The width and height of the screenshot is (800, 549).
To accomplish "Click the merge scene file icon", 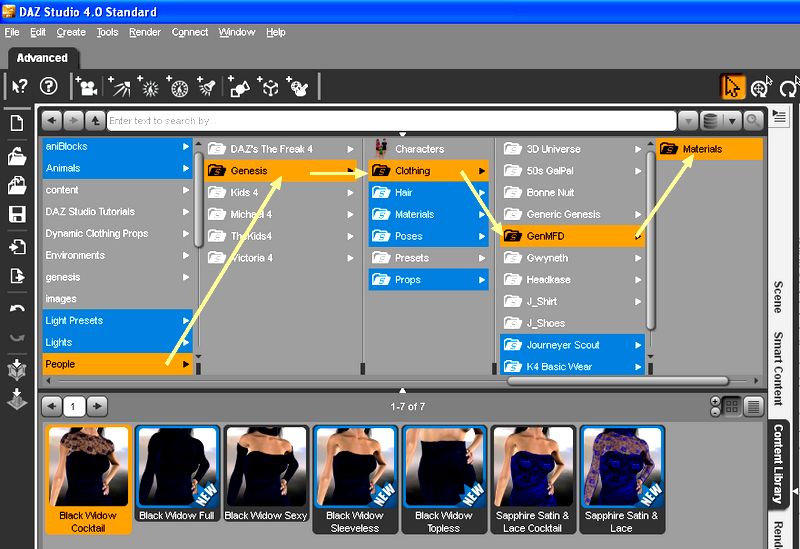I will 17,185.
